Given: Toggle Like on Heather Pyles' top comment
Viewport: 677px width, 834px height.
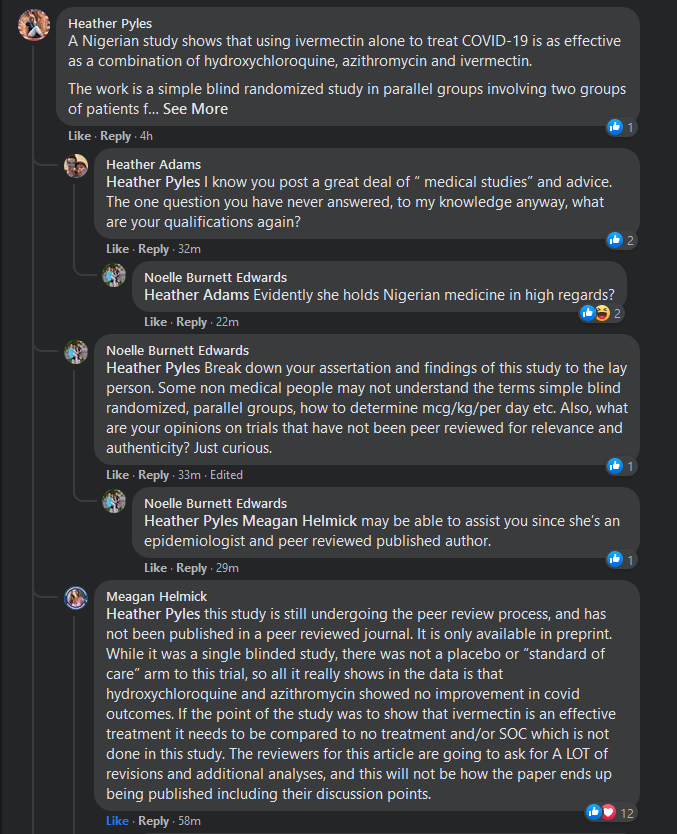Looking at the screenshot, I should tap(79, 136).
